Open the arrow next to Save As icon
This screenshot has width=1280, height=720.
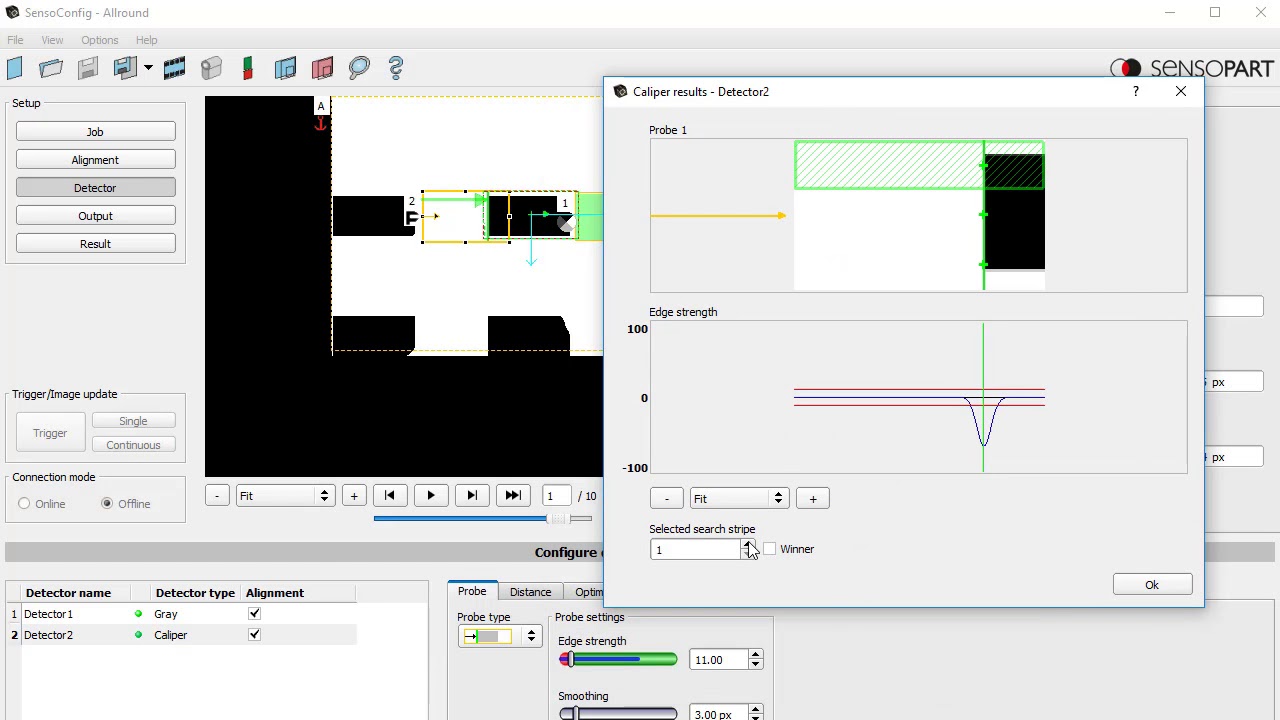click(x=148, y=68)
